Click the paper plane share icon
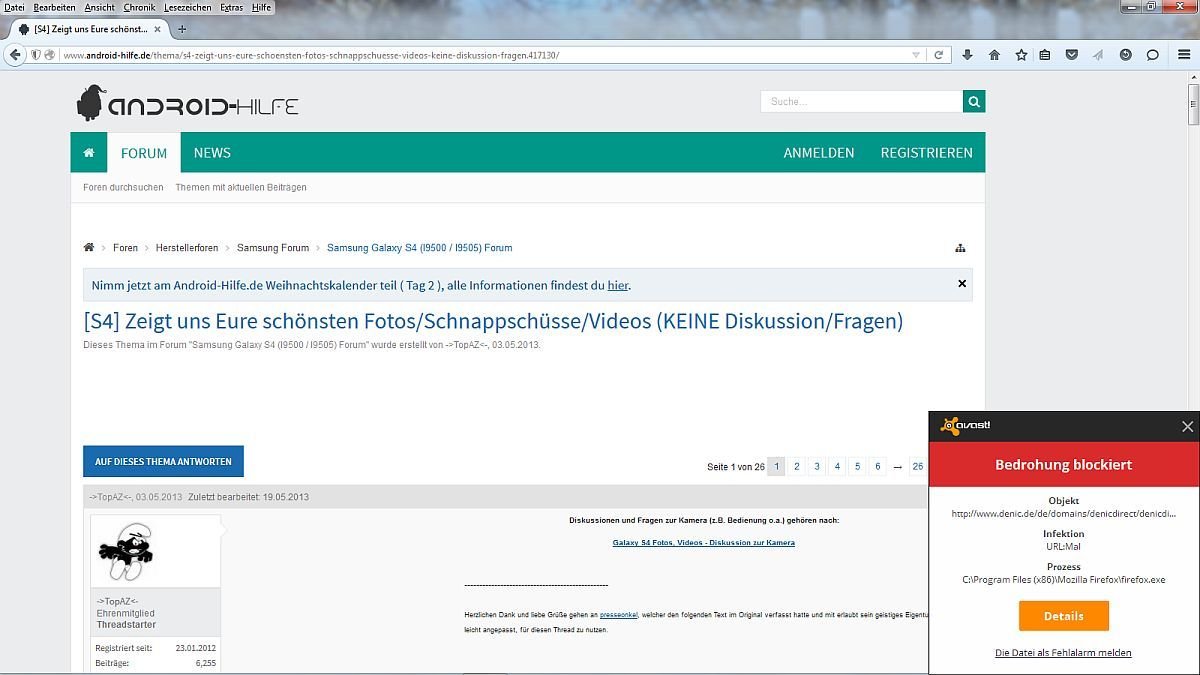This screenshot has height=675, width=1200. pyautogui.click(x=1098, y=55)
